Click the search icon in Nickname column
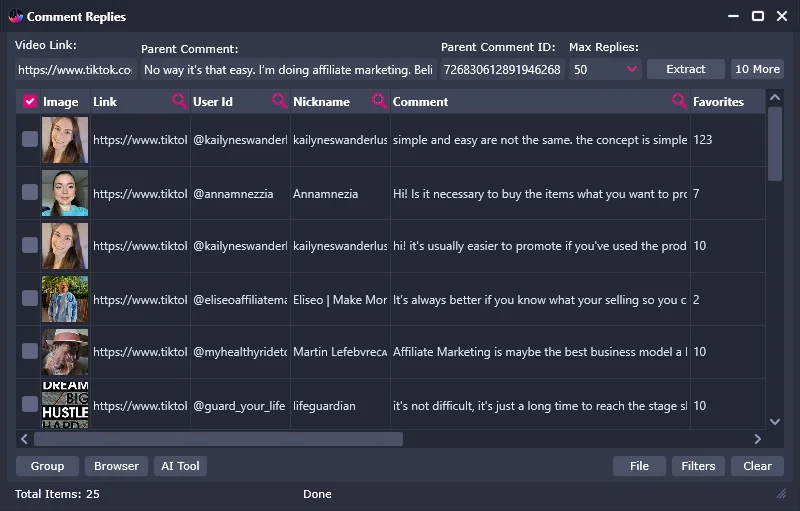 379,101
